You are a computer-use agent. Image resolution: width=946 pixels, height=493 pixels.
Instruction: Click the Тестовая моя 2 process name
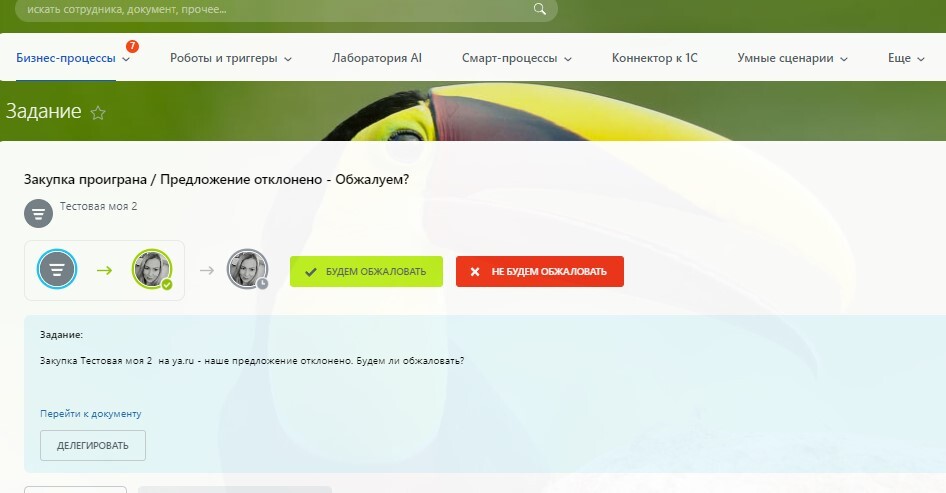pyautogui.click(x=98, y=207)
